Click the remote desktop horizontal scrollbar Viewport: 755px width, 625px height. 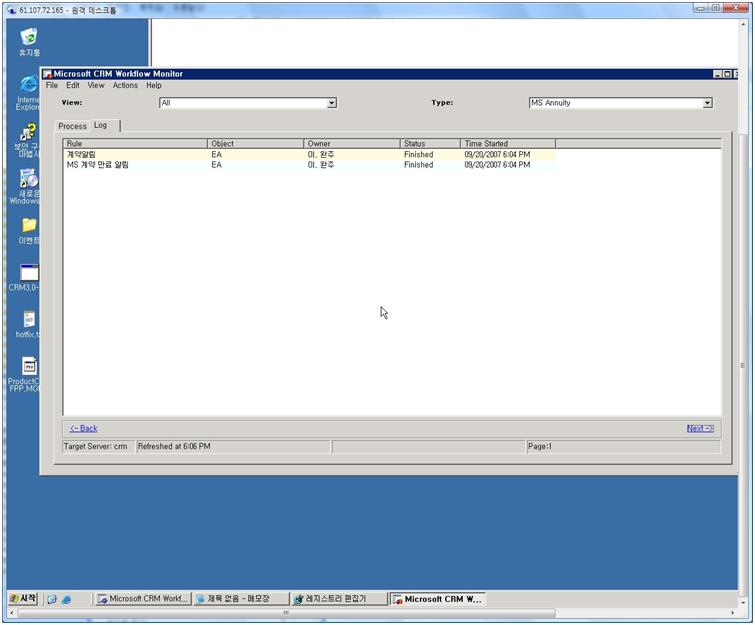(286, 613)
